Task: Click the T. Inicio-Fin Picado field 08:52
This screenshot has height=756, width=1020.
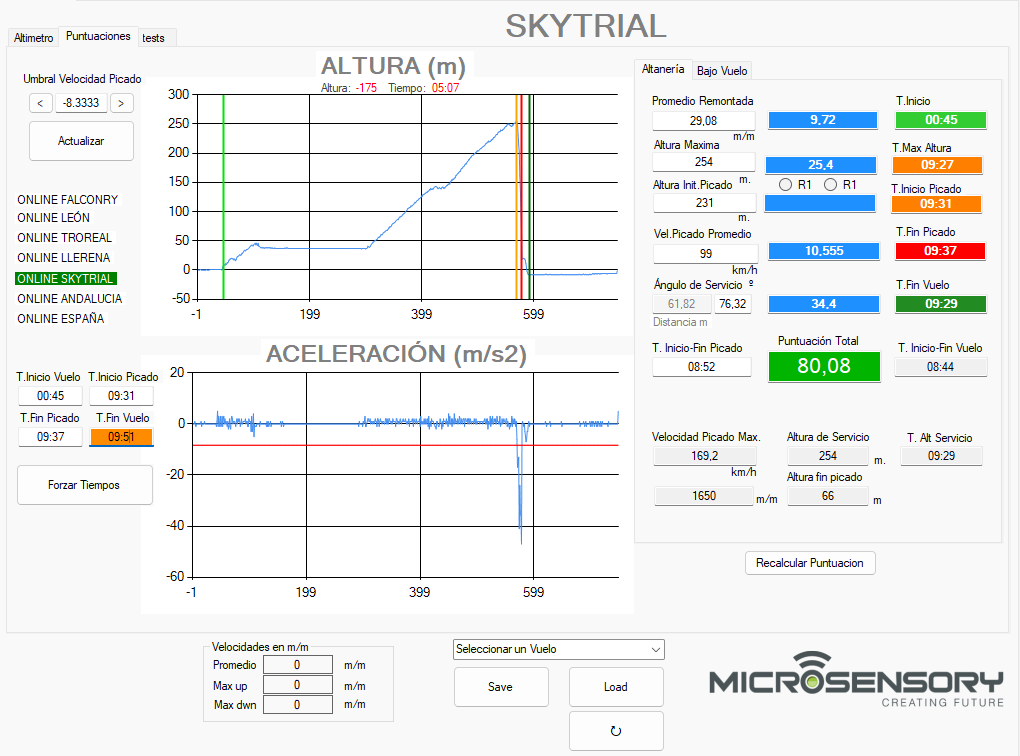Action: 701,367
